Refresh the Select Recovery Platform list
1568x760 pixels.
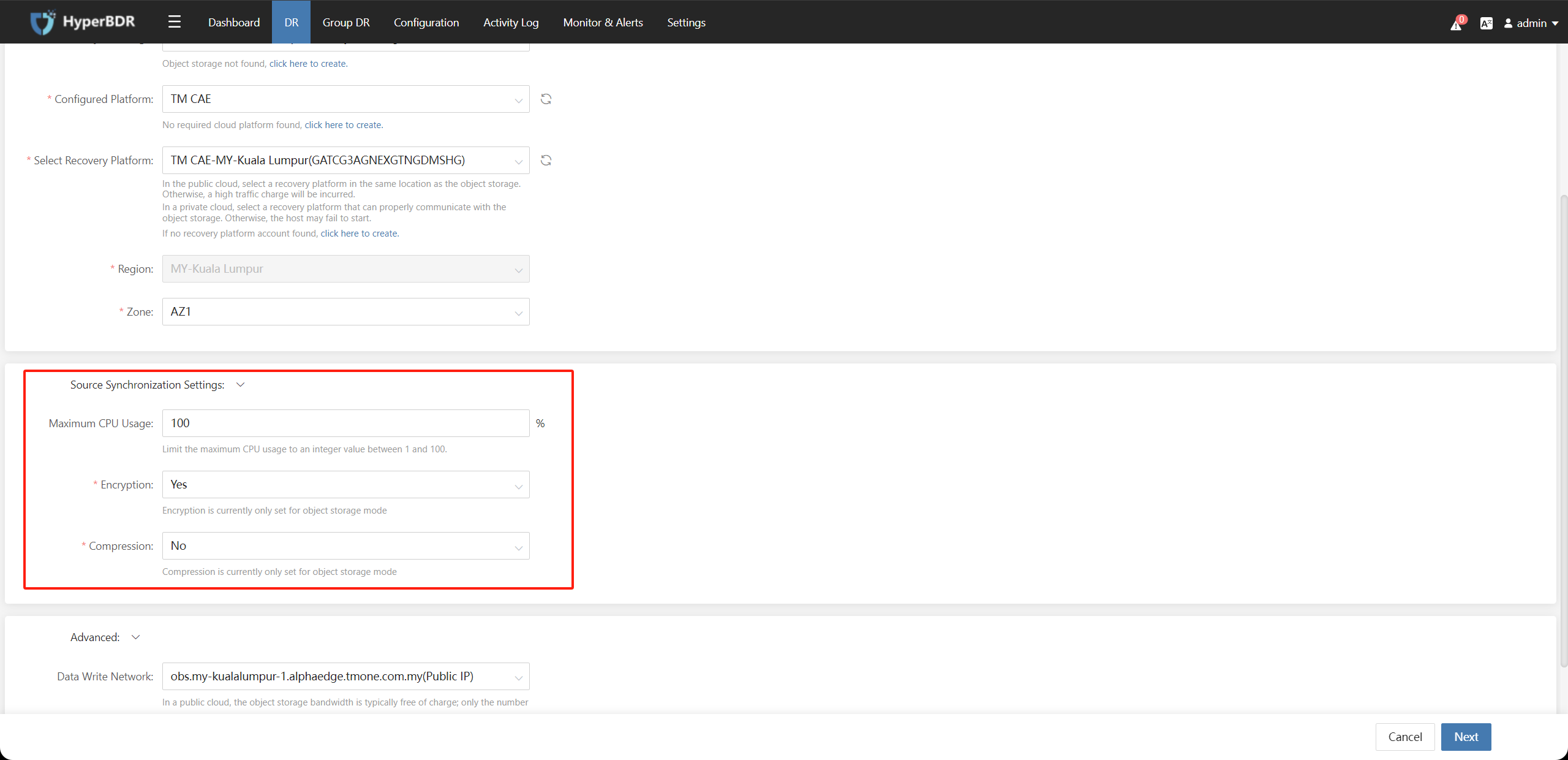[x=546, y=161]
